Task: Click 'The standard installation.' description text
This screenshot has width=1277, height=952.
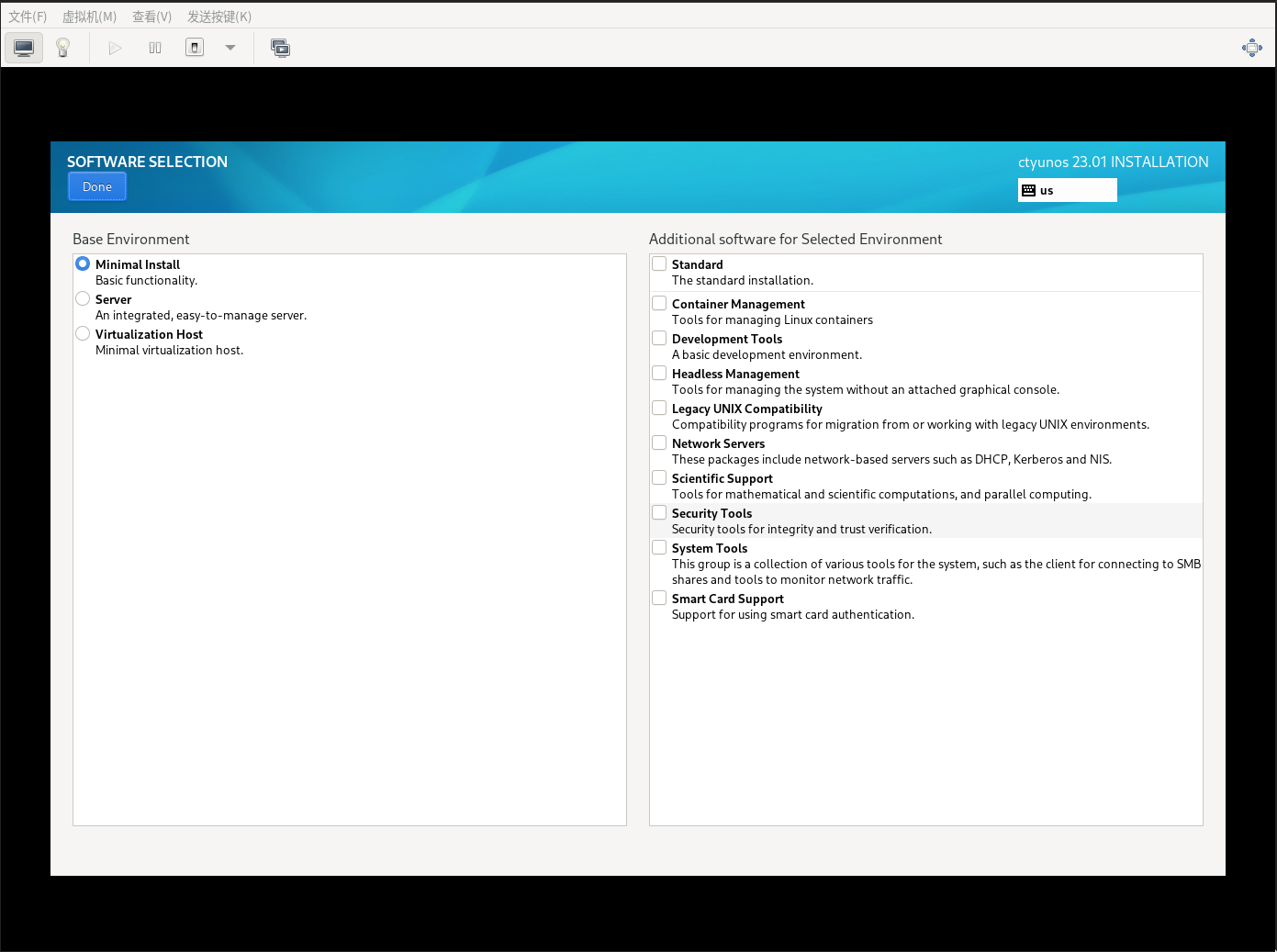Action: click(x=743, y=280)
